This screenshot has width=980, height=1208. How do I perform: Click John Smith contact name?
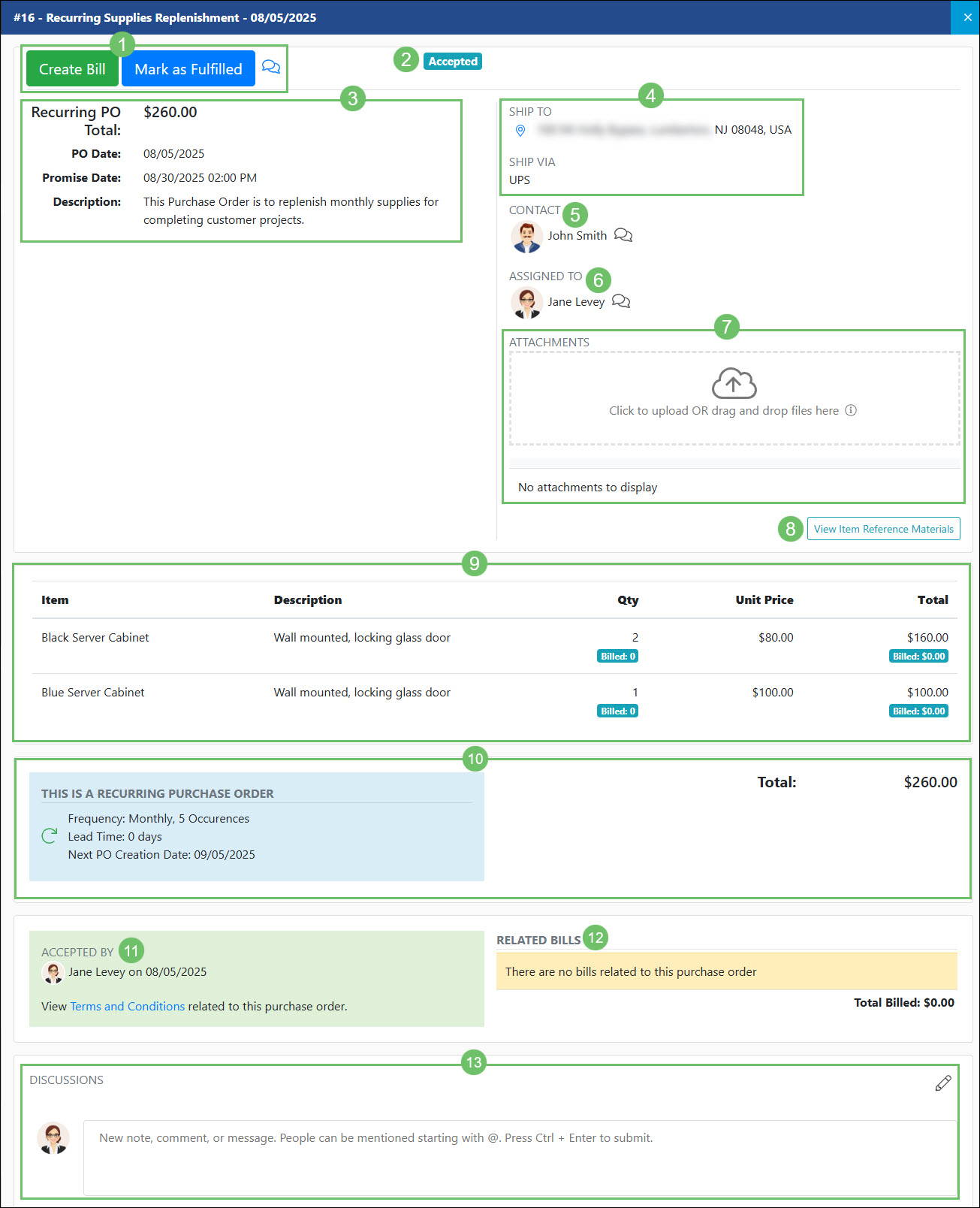point(577,236)
